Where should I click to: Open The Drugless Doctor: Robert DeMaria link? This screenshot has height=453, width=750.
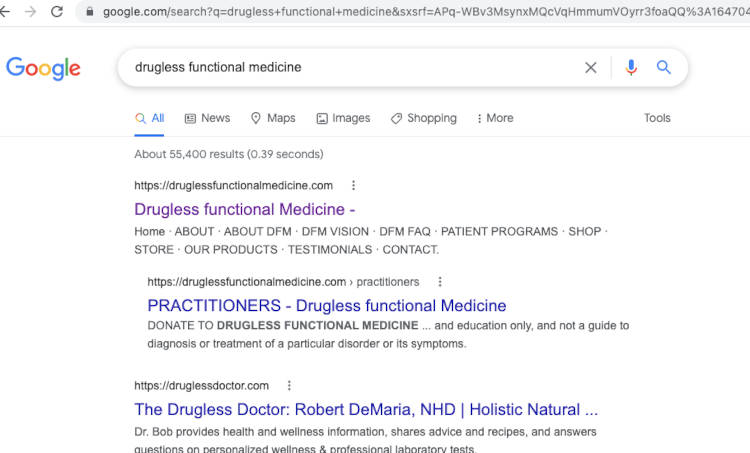(366, 410)
